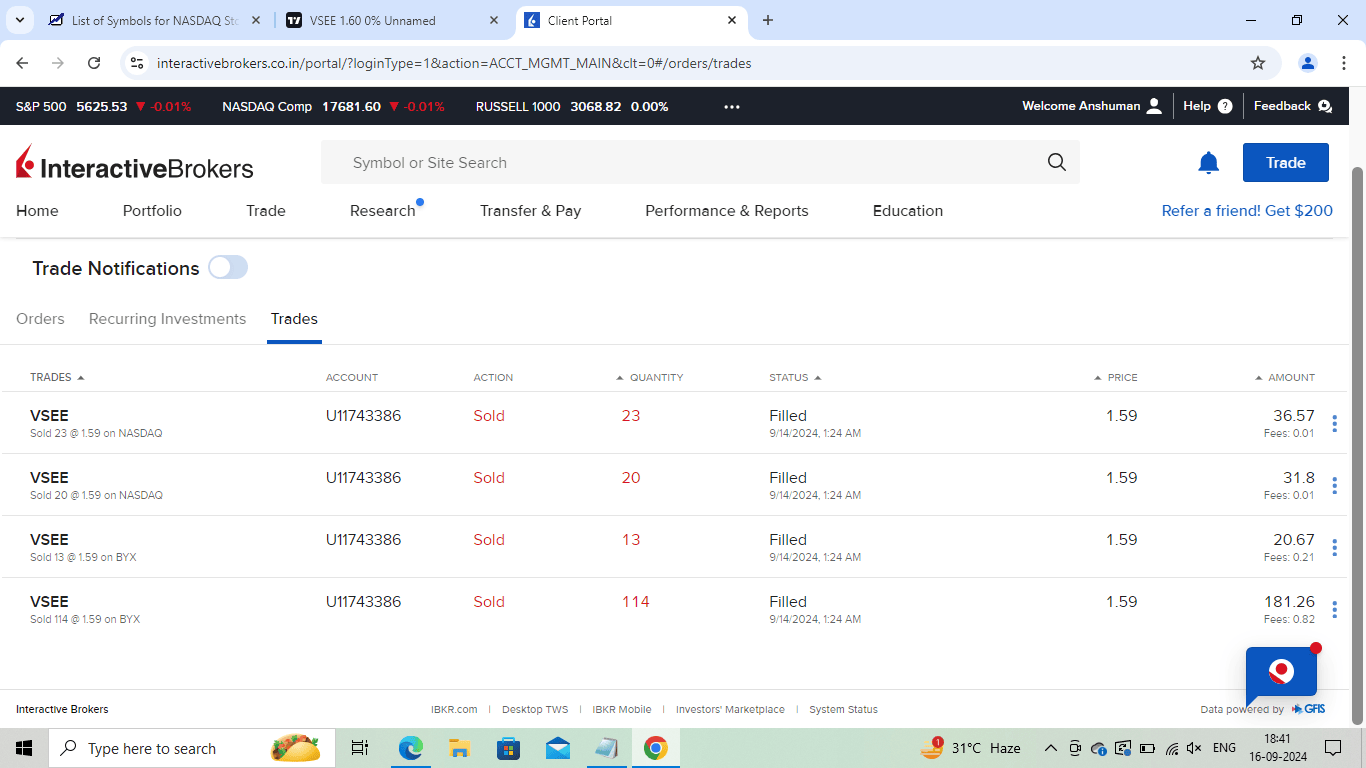Sort the table by the AMOUNT column
The width and height of the screenshot is (1366, 768).
click(1285, 378)
